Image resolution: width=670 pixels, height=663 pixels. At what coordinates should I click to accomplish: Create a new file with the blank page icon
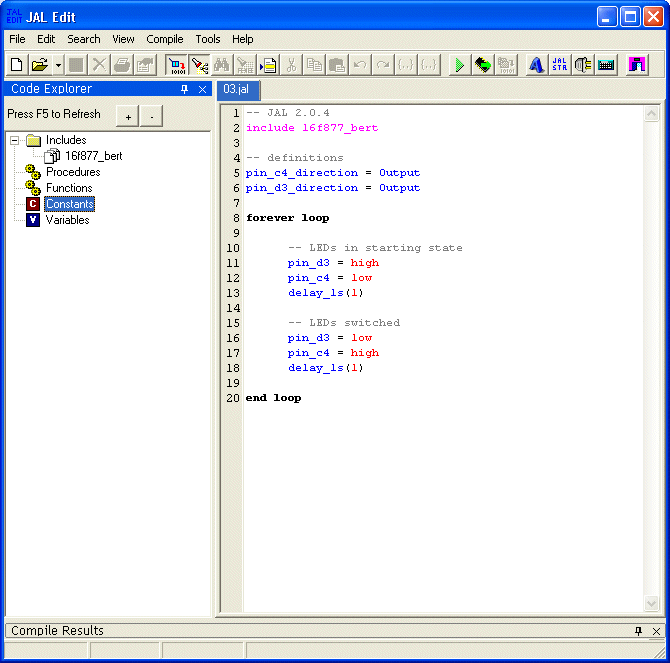(x=16, y=65)
